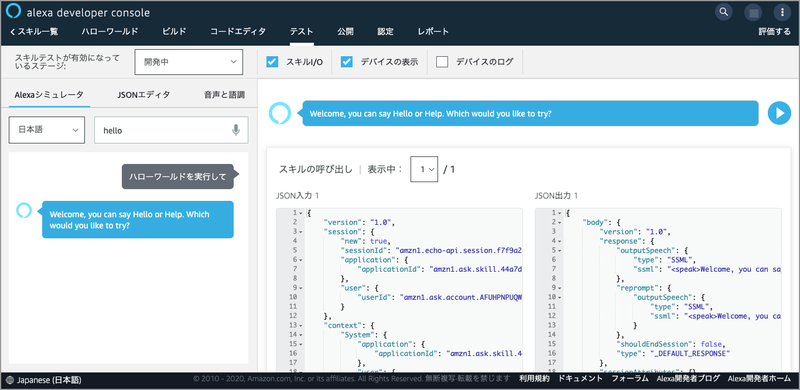Collapse the outputSpeech fold arrow at output line 5
The height and width of the screenshot is (390, 800).
pyautogui.click(x=560, y=250)
